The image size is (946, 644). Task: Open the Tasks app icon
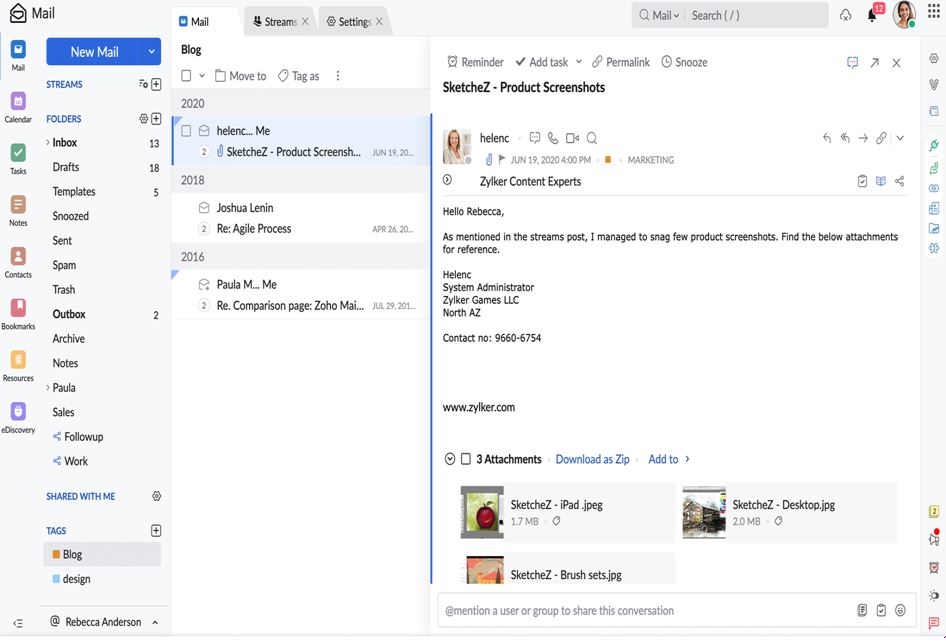pyautogui.click(x=18, y=156)
